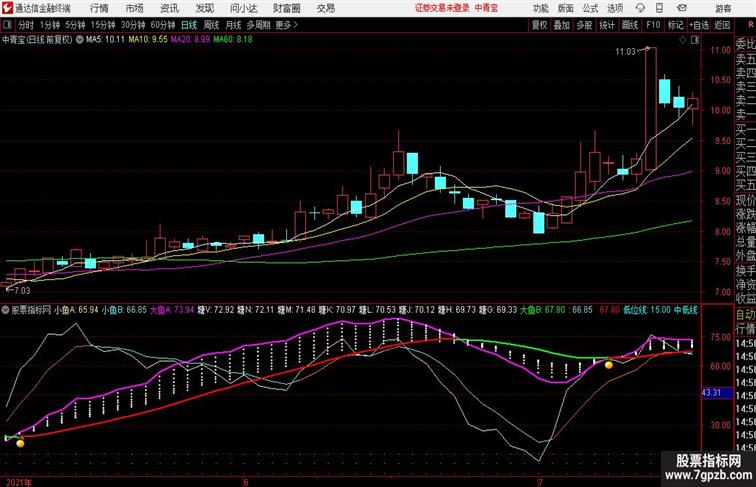Open the 财富圈 menu

[x=286, y=8]
